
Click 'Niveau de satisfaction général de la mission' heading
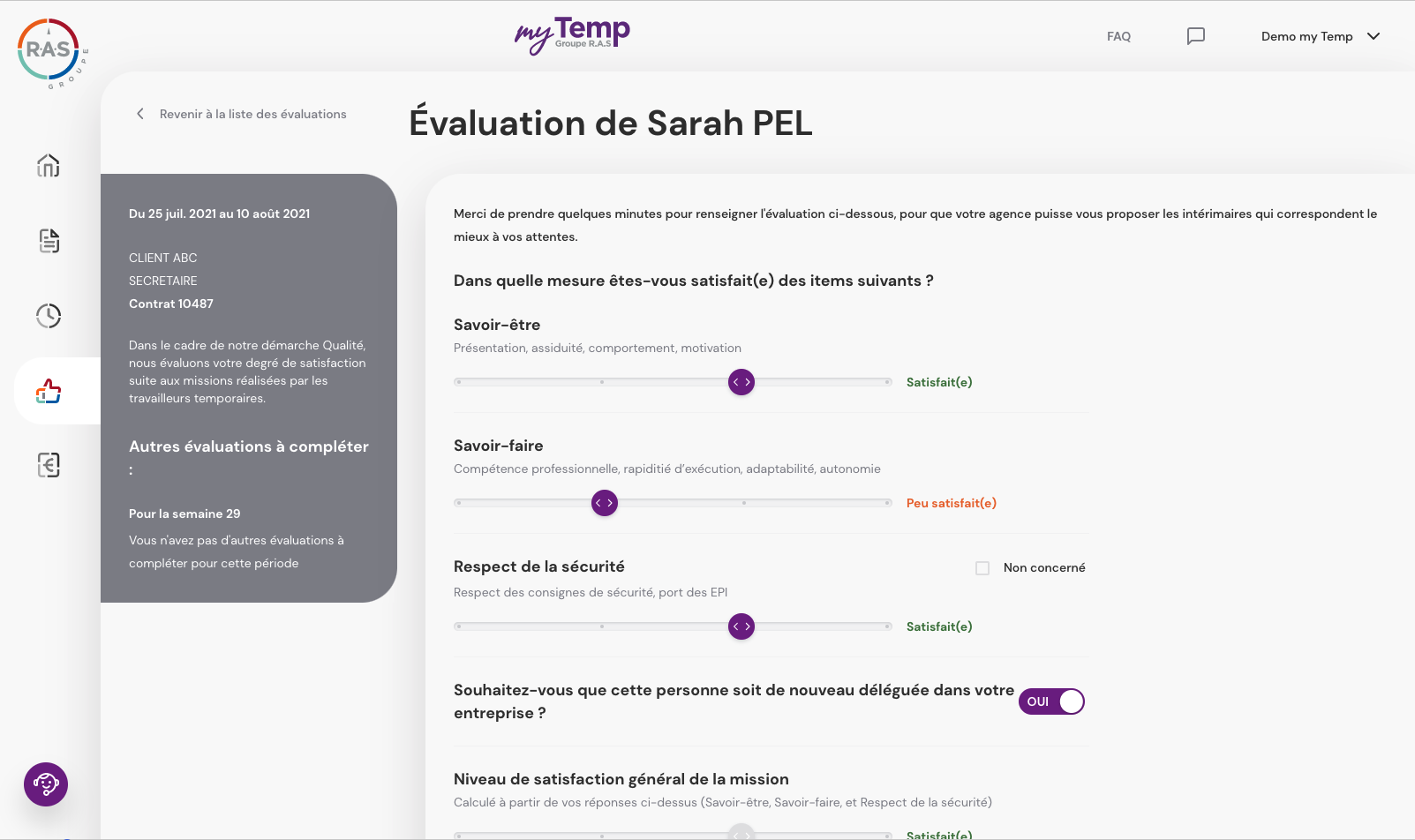621,779
